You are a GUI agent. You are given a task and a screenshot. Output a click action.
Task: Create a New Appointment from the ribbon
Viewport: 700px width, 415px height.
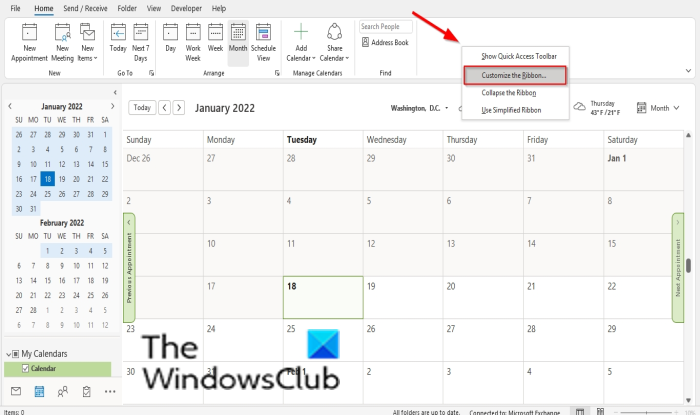pos(29,42)
